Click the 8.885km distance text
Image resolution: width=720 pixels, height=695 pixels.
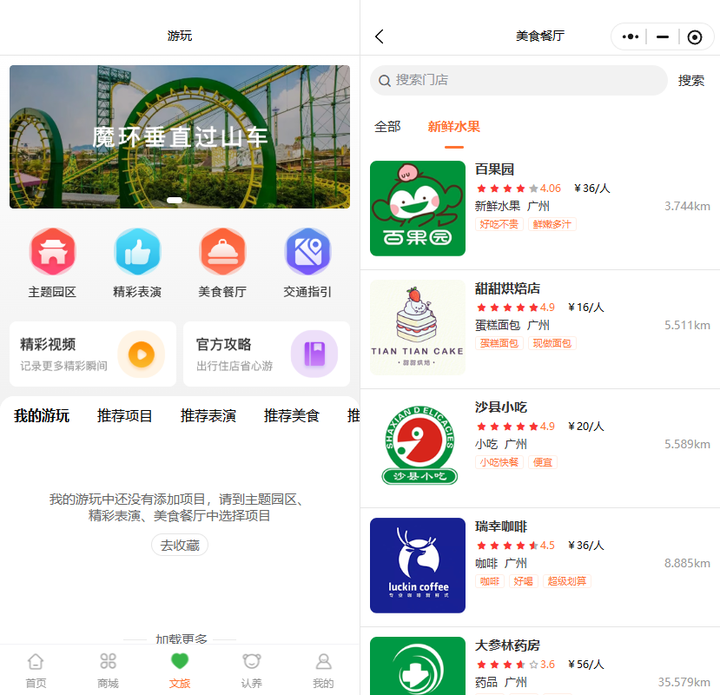pos(687,563)
